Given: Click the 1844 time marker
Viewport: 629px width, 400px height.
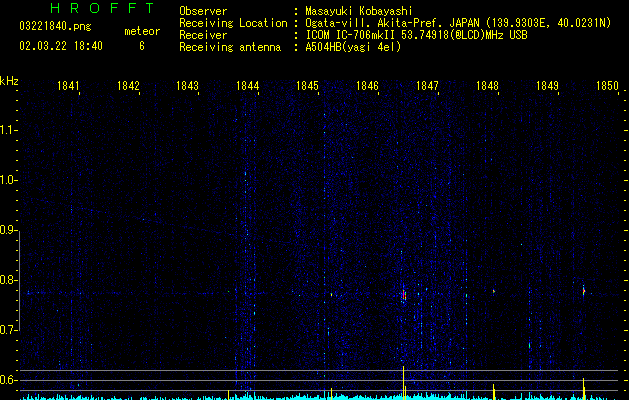Looking at the screenshot, I should (x=248, y=86).
